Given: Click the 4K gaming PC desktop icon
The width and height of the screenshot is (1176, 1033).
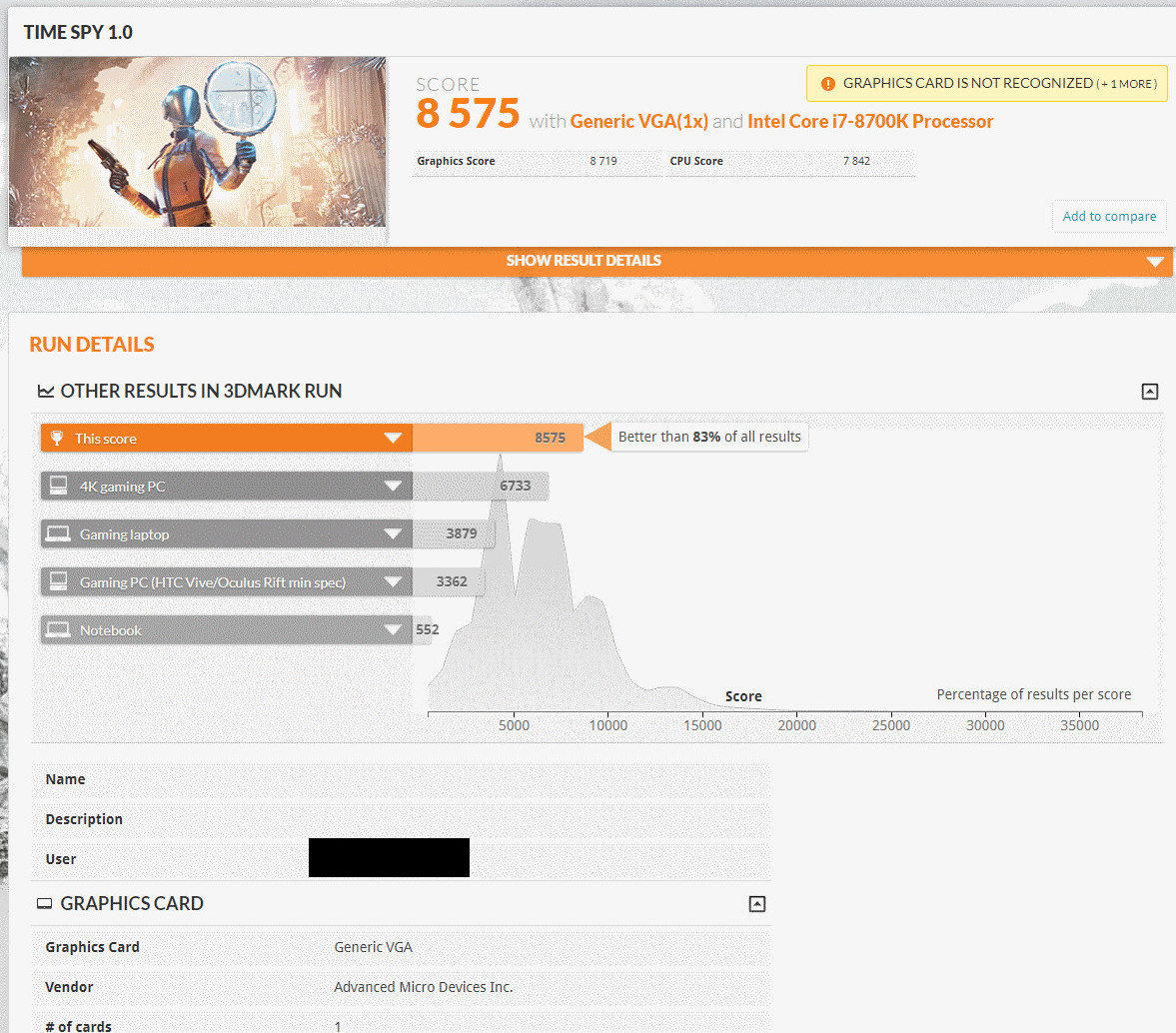Looking at the screenshot, I should coord(59,486).
